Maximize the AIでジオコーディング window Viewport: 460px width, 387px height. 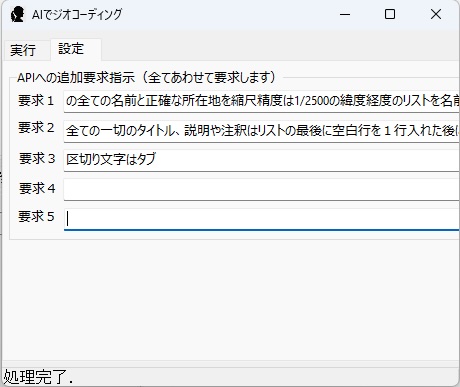pos(390,15)
